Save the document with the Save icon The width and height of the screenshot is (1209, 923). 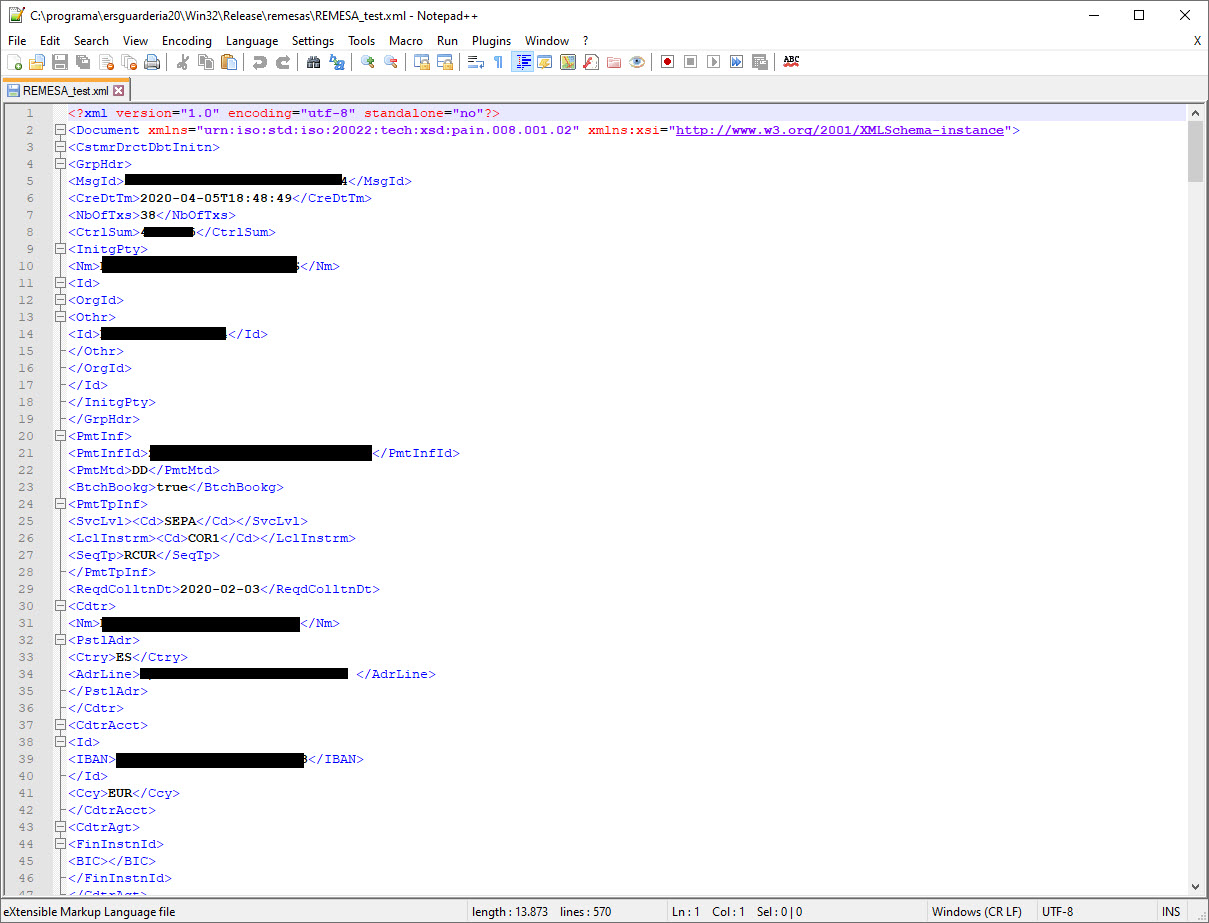pyautogui.click(x=60, y=62)
